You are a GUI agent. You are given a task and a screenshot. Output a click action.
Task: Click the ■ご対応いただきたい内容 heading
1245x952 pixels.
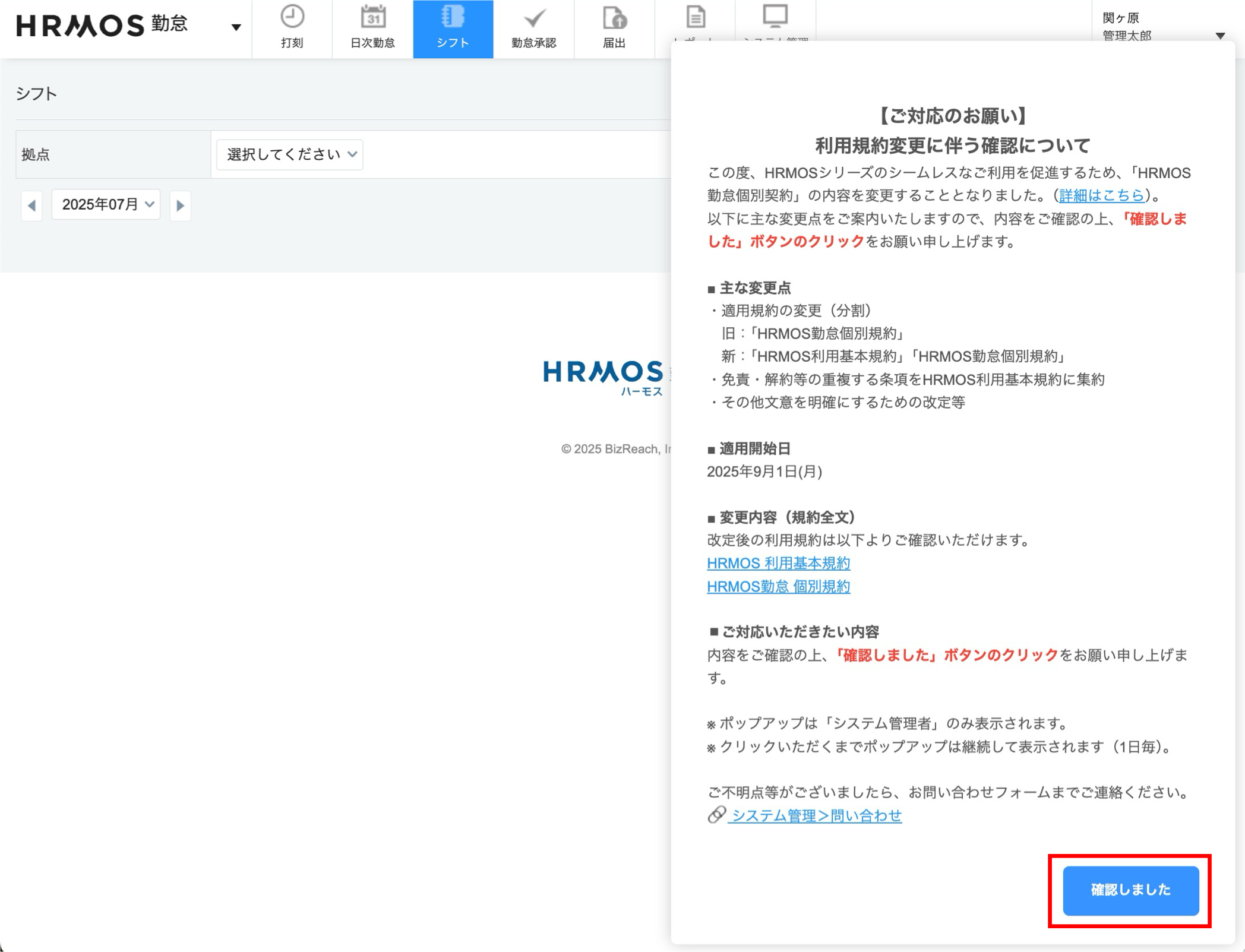(x=794, y=631)
